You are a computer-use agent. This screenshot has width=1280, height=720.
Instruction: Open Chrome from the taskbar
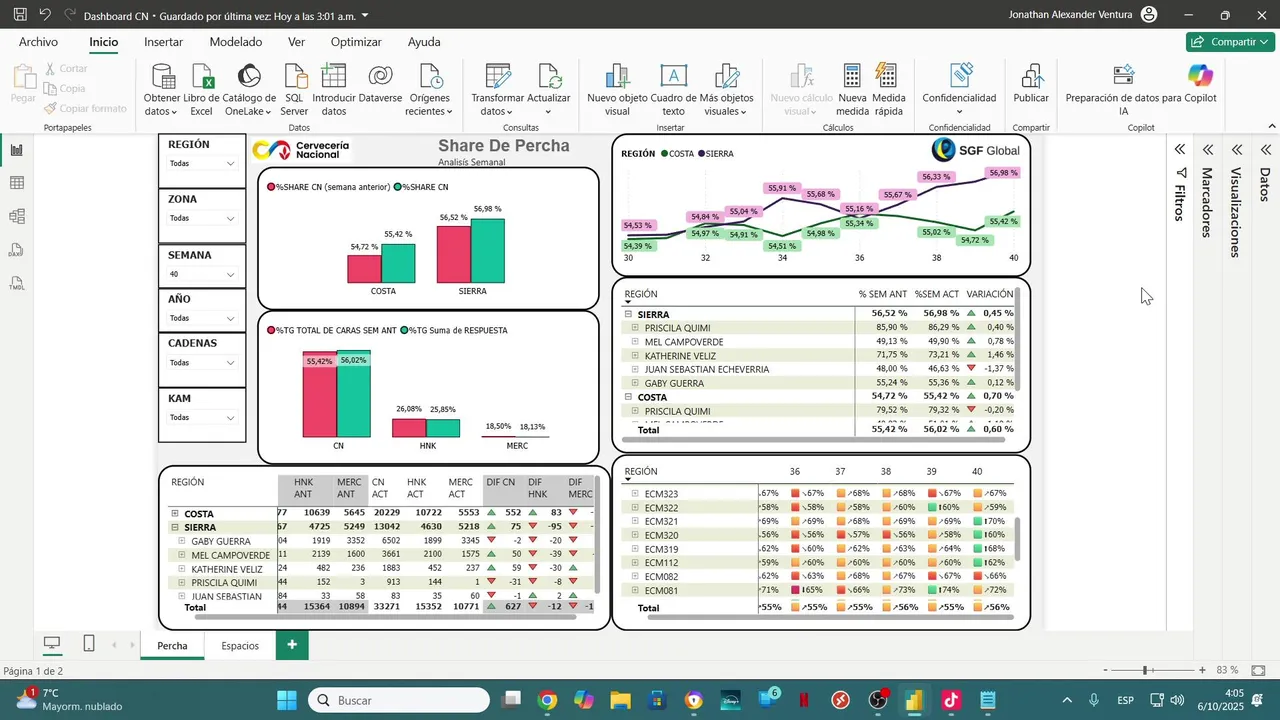[547, 700]
